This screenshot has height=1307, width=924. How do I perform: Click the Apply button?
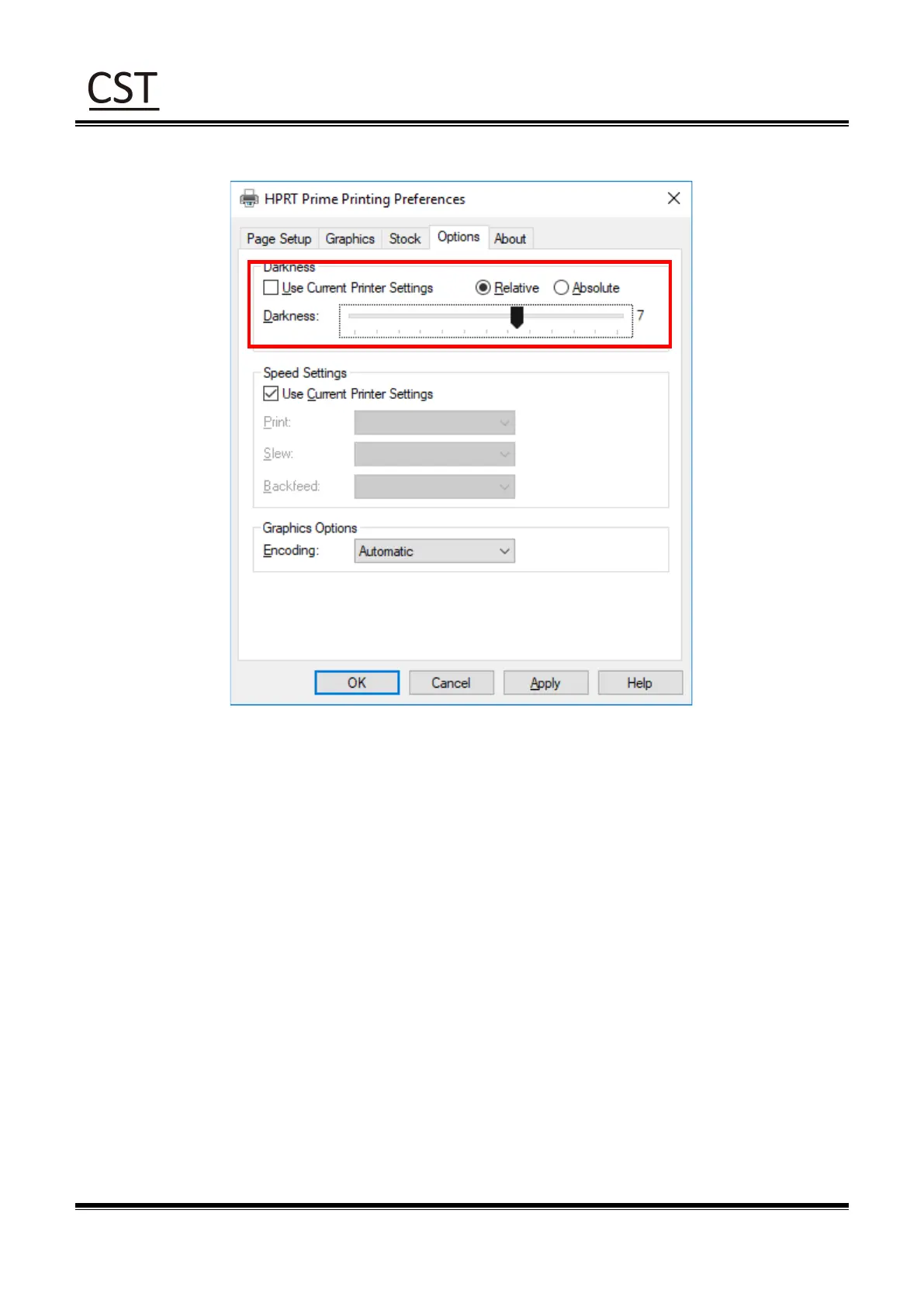click(x=545, y=683)
